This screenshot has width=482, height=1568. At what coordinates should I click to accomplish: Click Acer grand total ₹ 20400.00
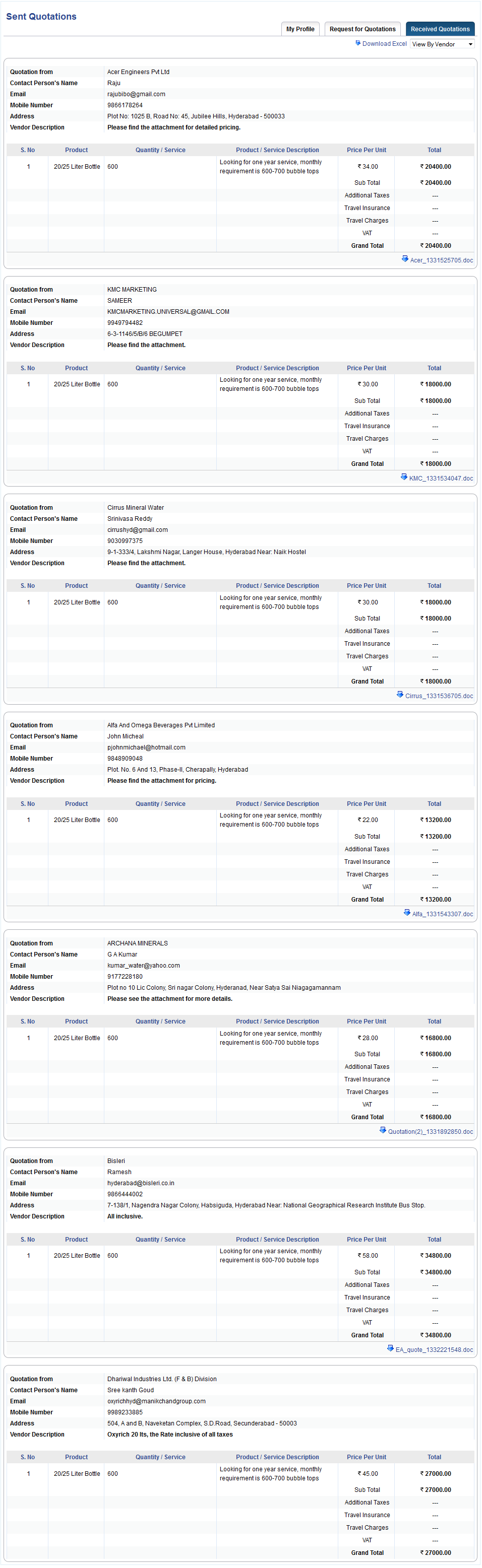point(436,246)
